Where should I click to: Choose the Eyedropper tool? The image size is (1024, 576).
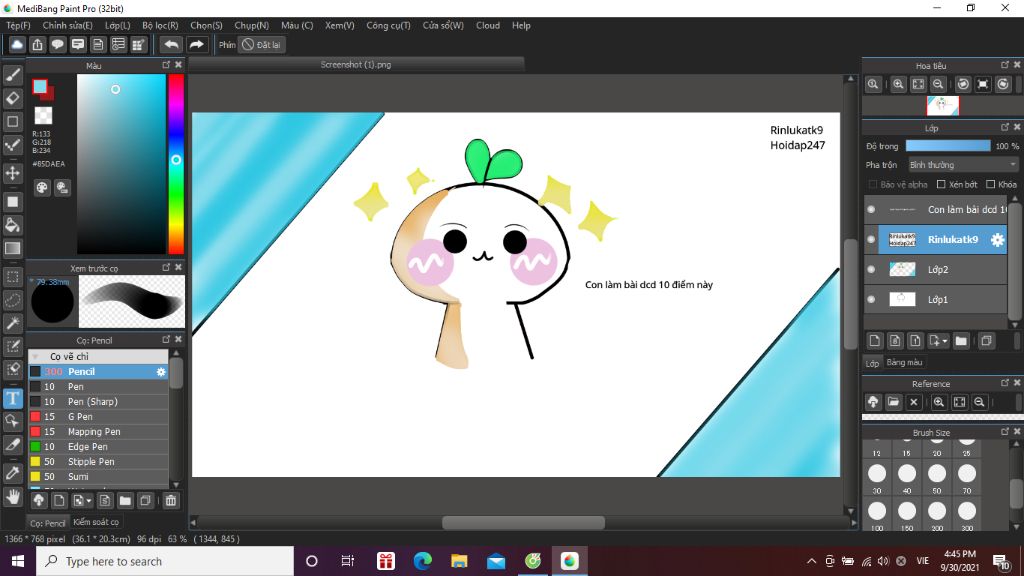point(13,471)
